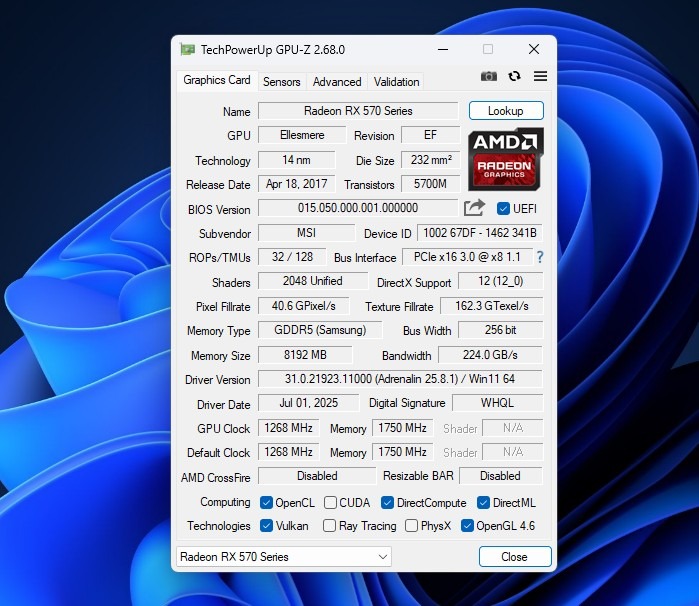
Task: Click the refresh arrows icon
Action: point(514,76)
